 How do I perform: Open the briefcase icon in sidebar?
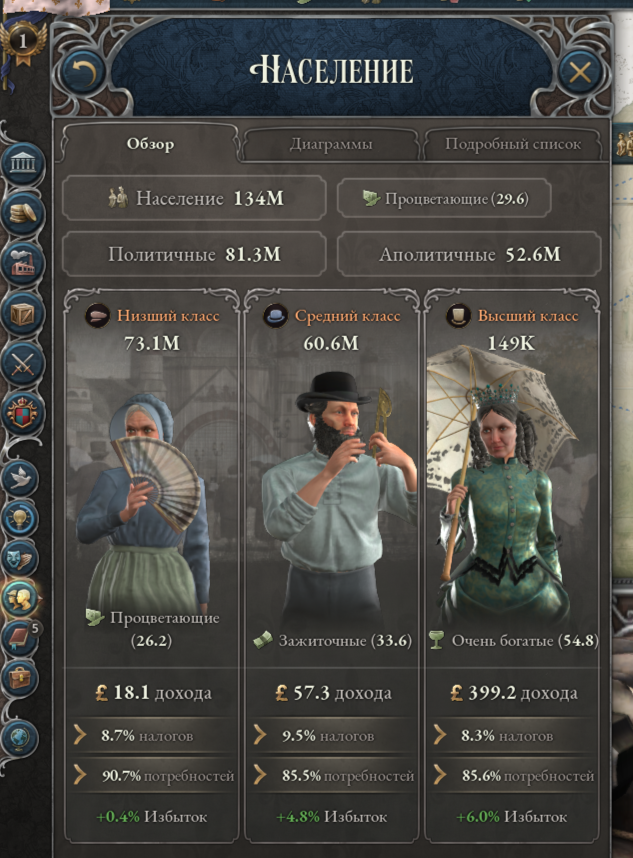coord(21,679)
